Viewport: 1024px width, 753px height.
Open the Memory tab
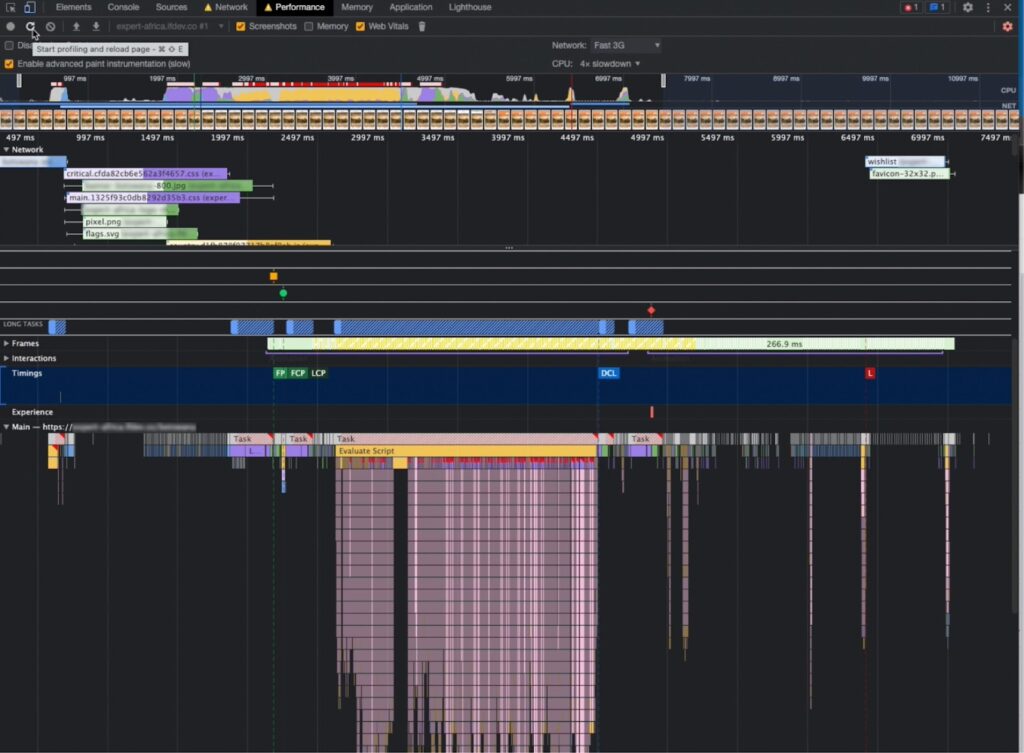(x=357, y=7)
